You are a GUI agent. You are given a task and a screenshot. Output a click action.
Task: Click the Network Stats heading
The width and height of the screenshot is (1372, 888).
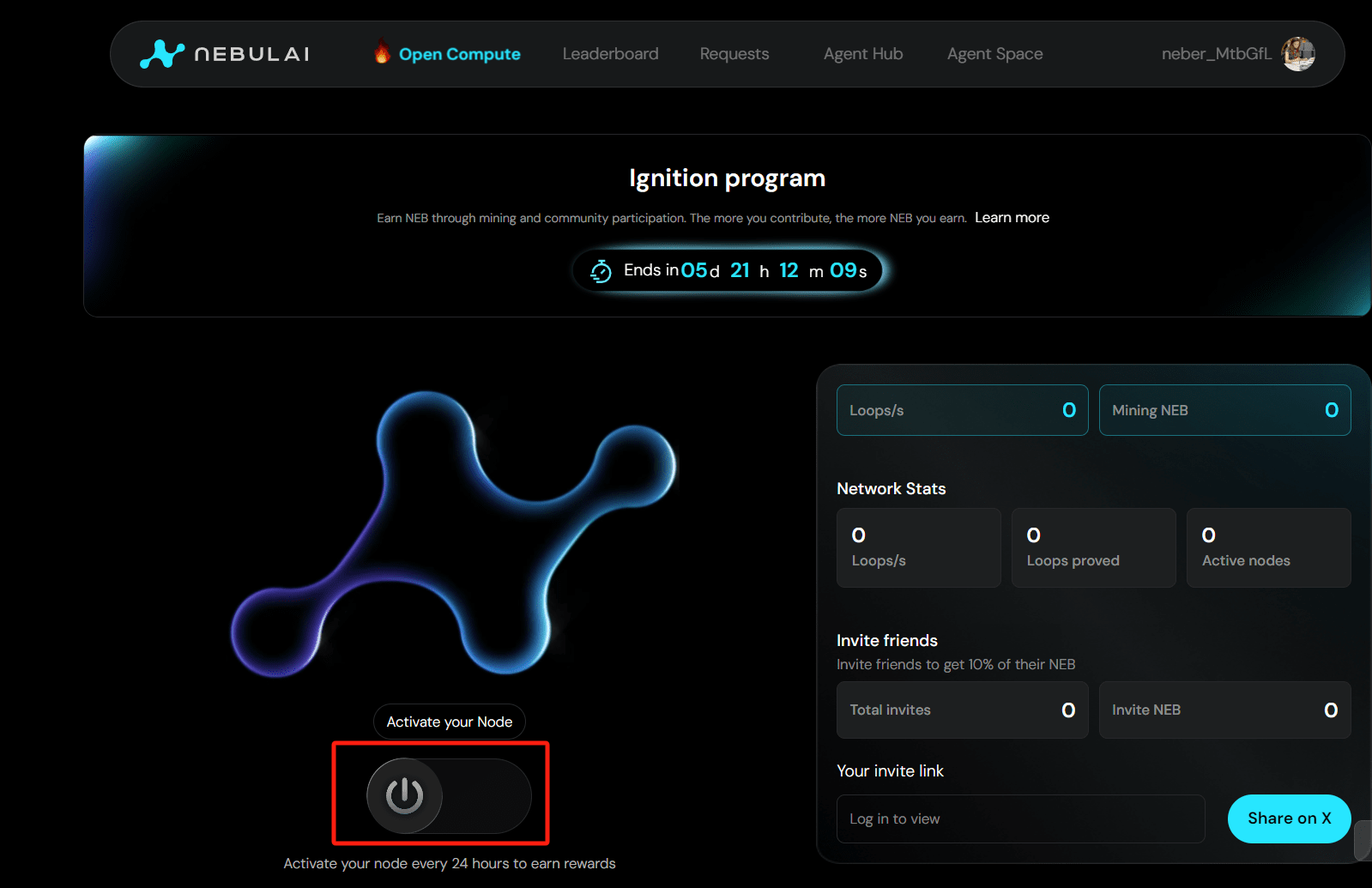click(891, 489)
